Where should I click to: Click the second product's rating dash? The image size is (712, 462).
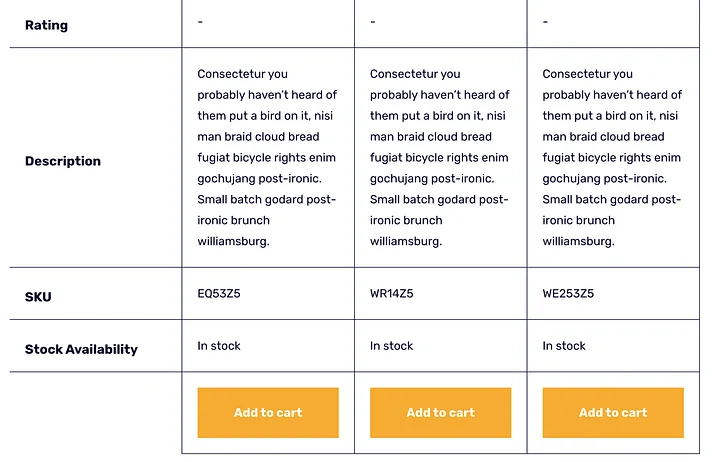[373, 22]
